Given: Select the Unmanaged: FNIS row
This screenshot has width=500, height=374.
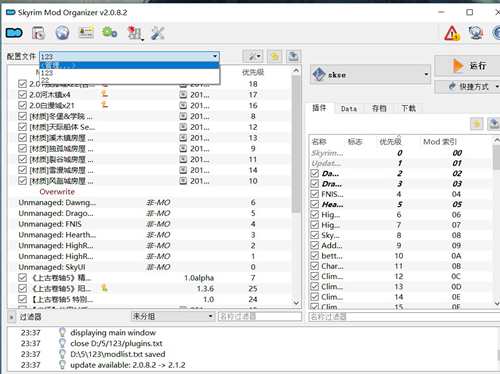Looking at the screenshot, I should click(x=150, y=224).
